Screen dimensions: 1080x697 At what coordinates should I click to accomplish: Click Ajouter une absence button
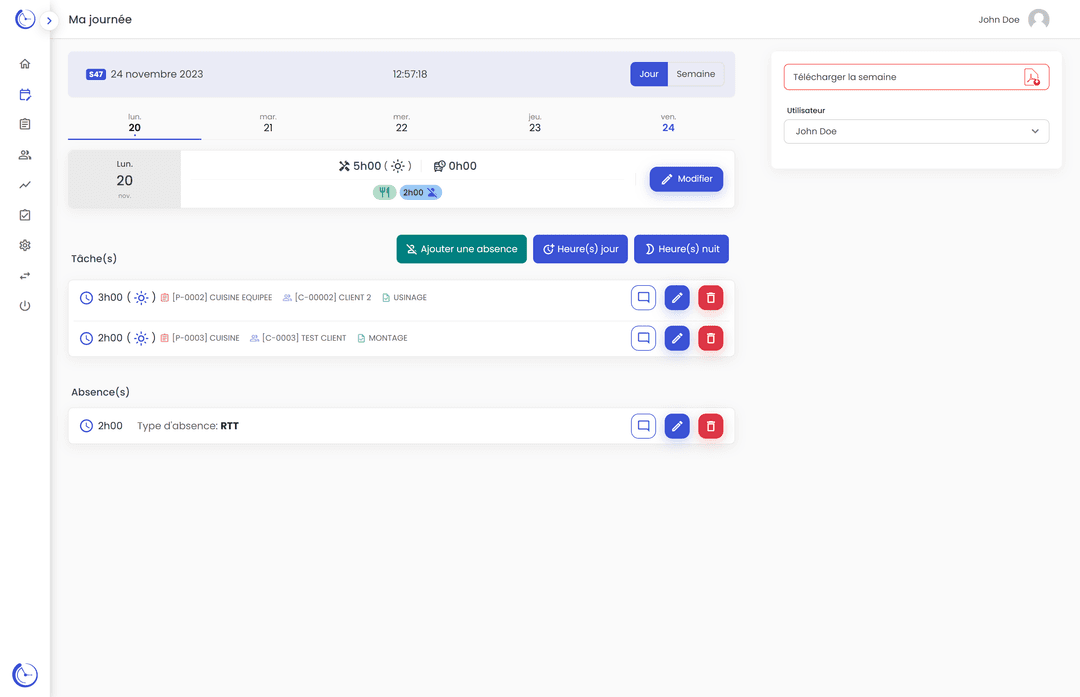(x=461, y=249)
